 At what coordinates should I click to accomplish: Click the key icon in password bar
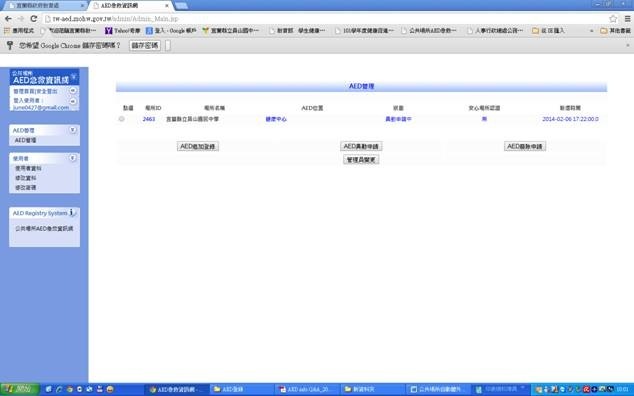click(10, 45)
